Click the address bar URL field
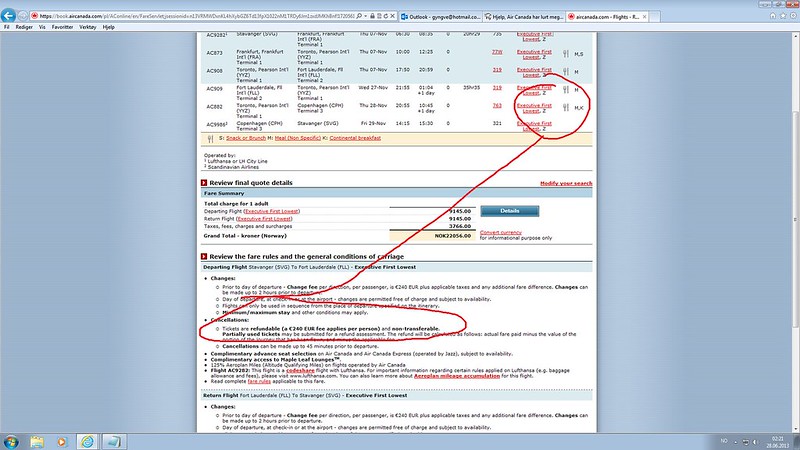This screenshot has width=800, height=450. click(196, 16)
